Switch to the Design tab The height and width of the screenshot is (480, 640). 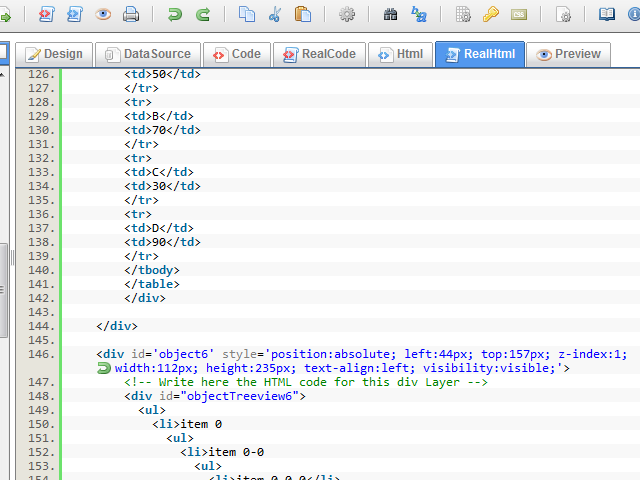(54, 54)
